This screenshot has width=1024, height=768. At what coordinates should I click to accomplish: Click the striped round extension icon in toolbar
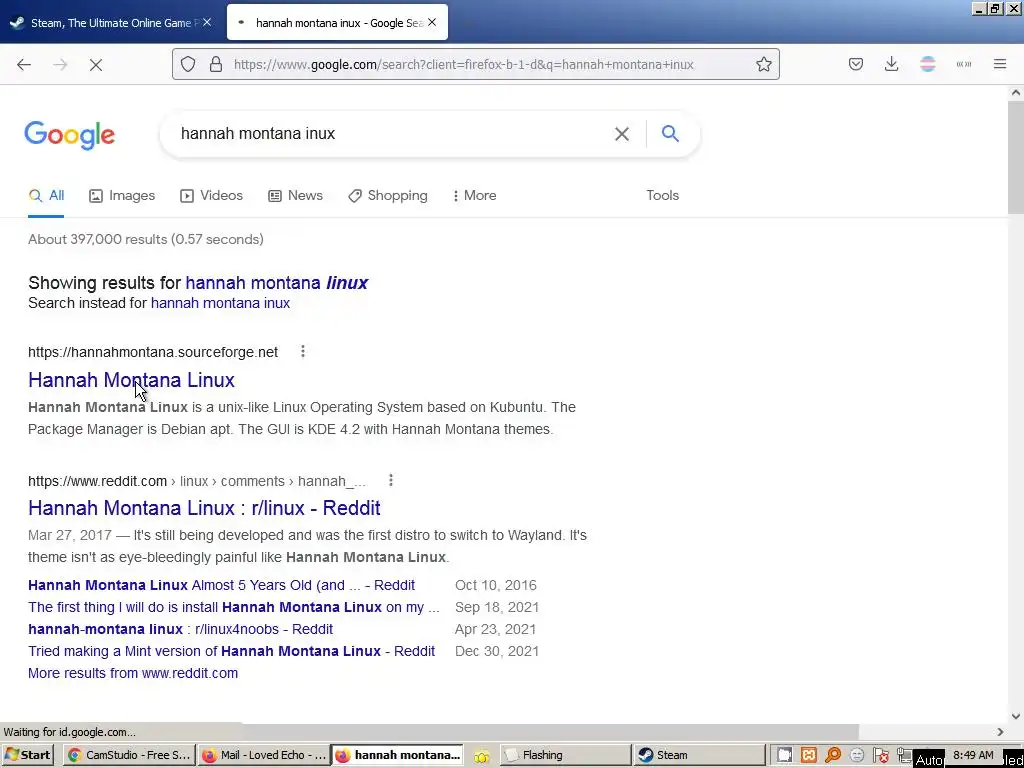pyautogui.click(x=927, y=64)
